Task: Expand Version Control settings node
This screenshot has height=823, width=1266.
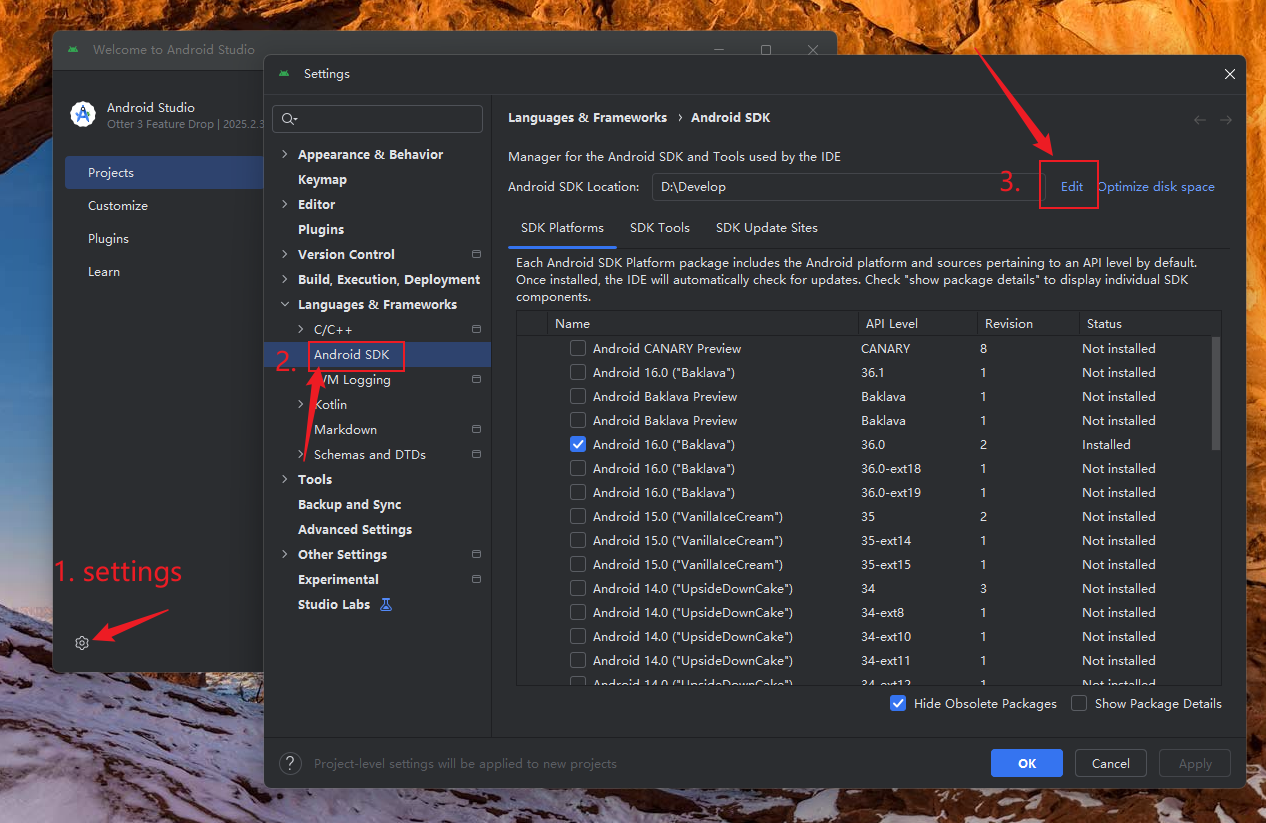Action: click(285, 254)
